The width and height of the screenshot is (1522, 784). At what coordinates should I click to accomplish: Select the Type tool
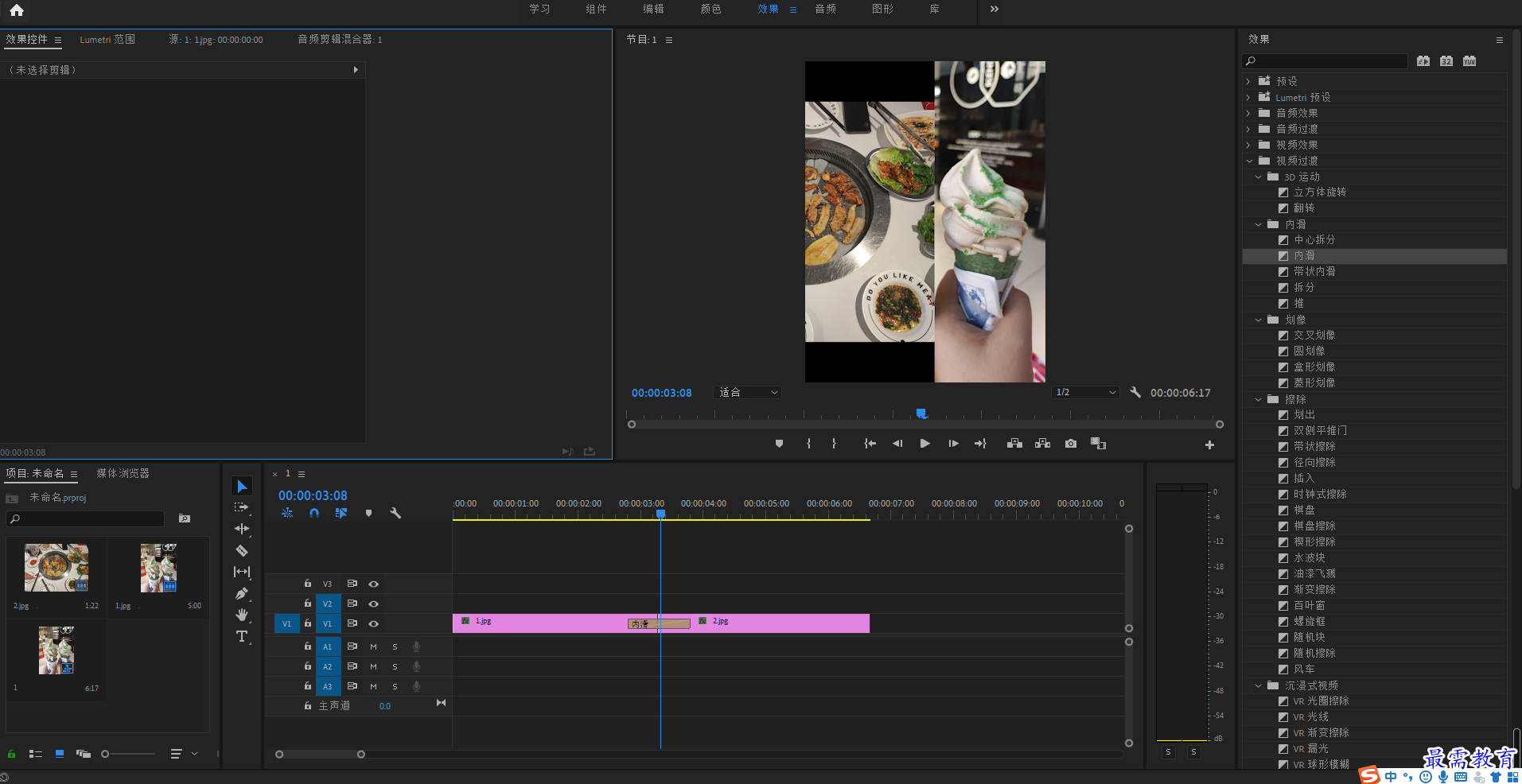pyautogui.click(x=242, y=636)
